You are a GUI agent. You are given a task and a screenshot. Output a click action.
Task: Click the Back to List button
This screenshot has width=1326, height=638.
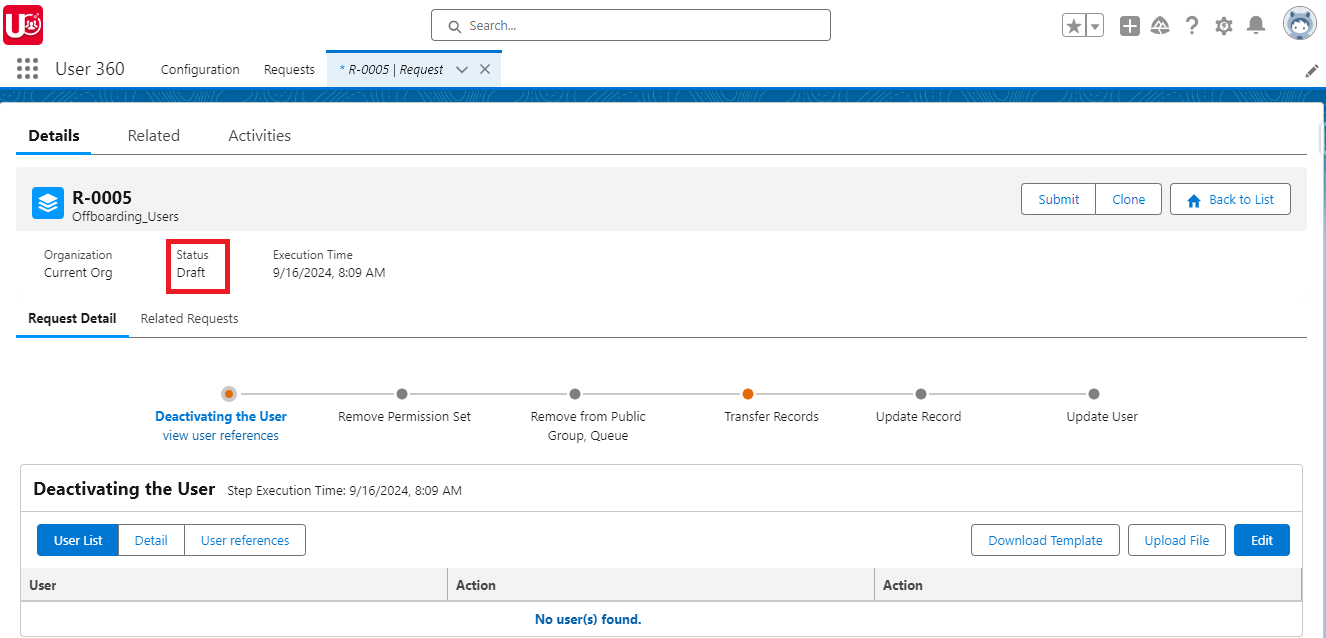(1230, 199)
